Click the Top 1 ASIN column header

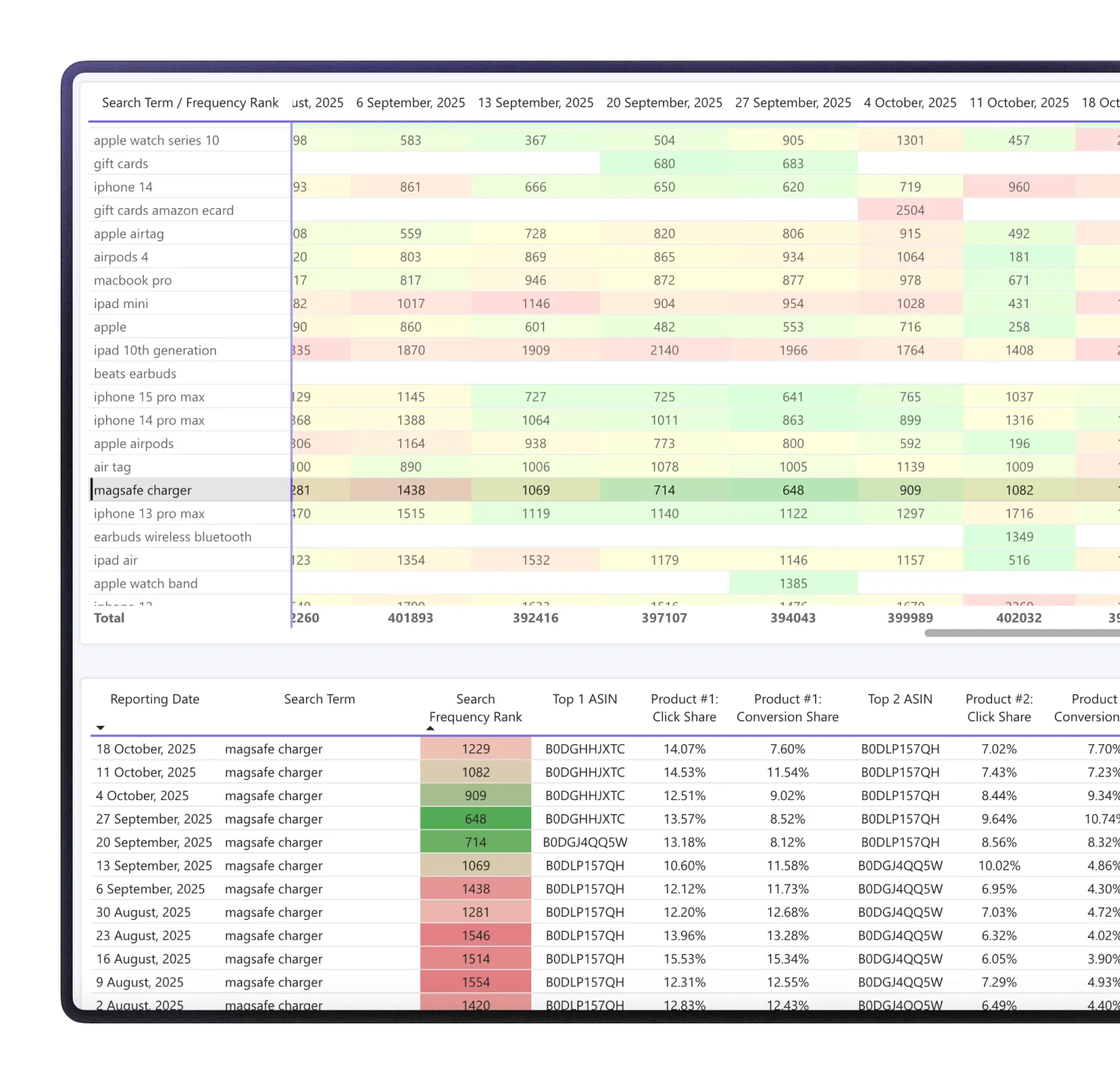pyautogui.click(x=585, y=699)
